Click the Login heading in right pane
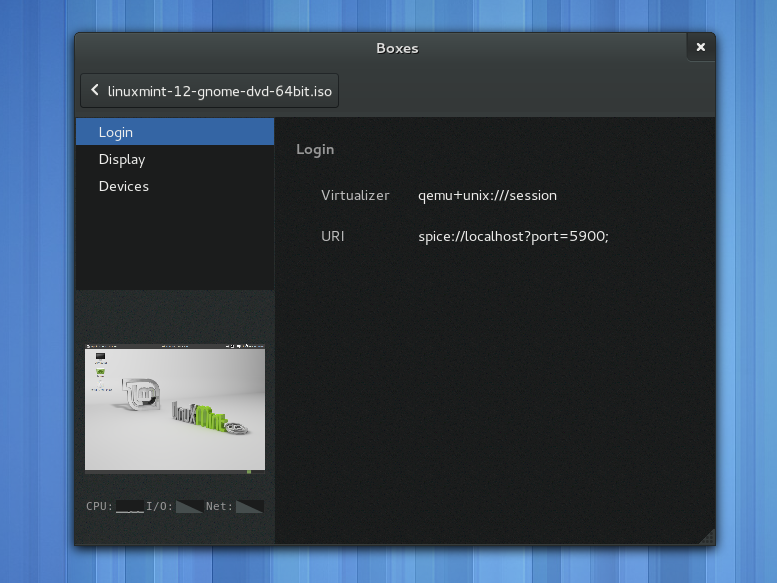Viewport: 777px width, 583px height. [x=315, y=150]
